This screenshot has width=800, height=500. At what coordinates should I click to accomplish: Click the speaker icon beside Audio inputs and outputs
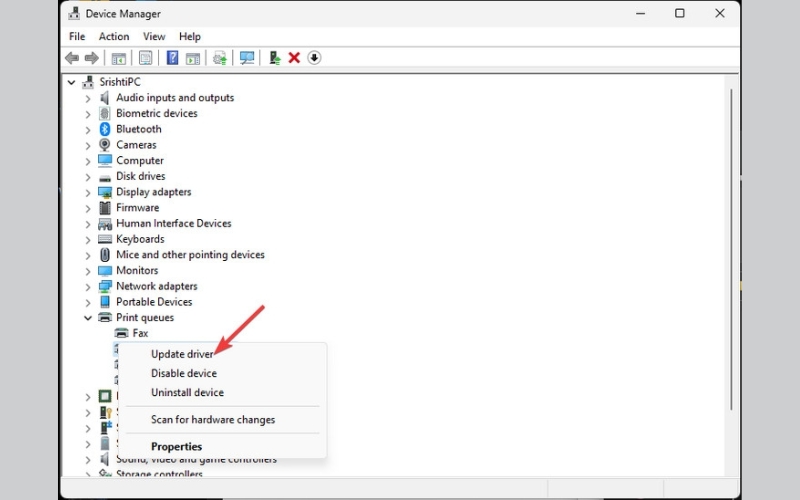click(105, 97)
